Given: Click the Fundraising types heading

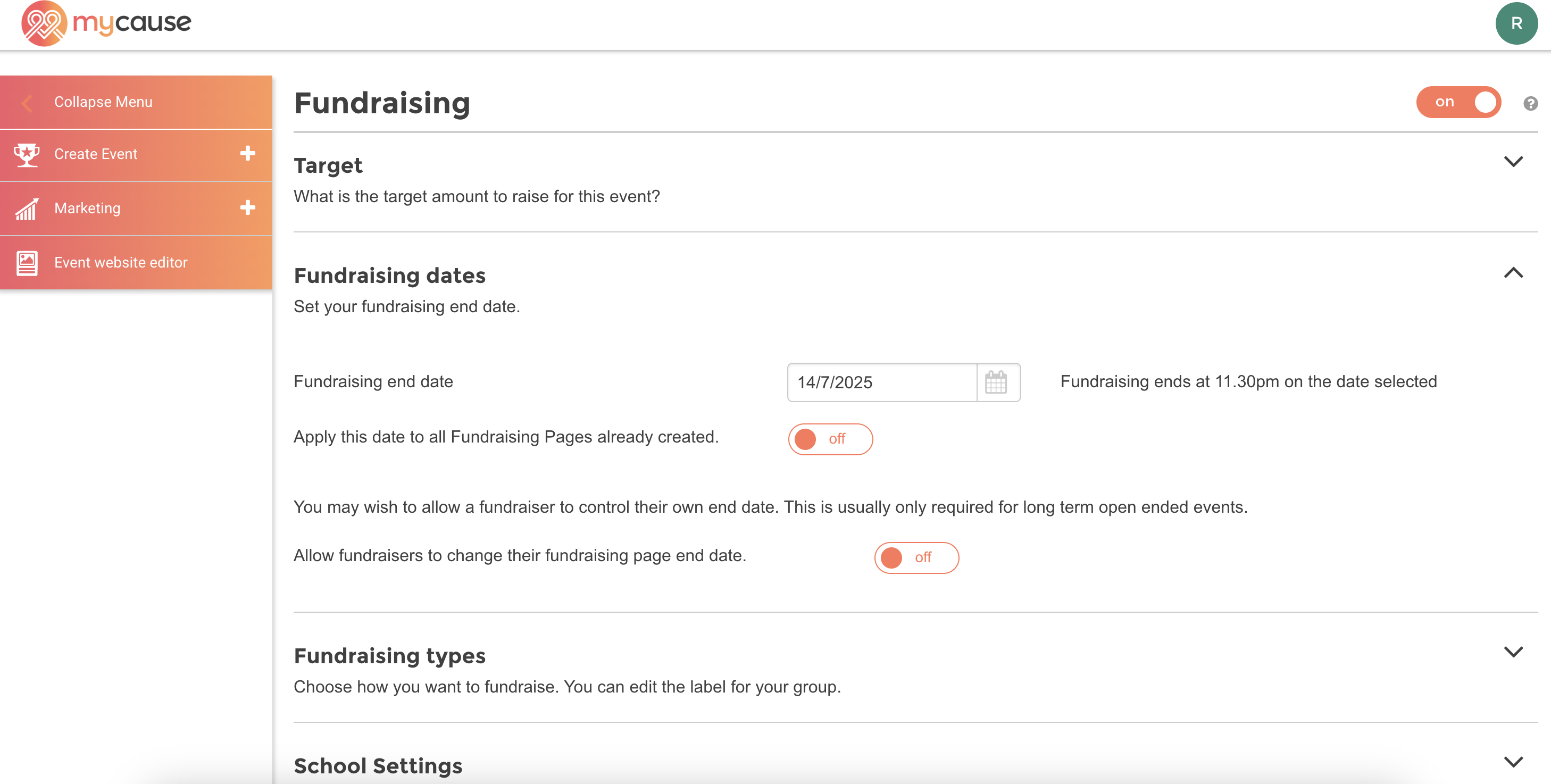Looking at the screenshot, I should (389, 655).
